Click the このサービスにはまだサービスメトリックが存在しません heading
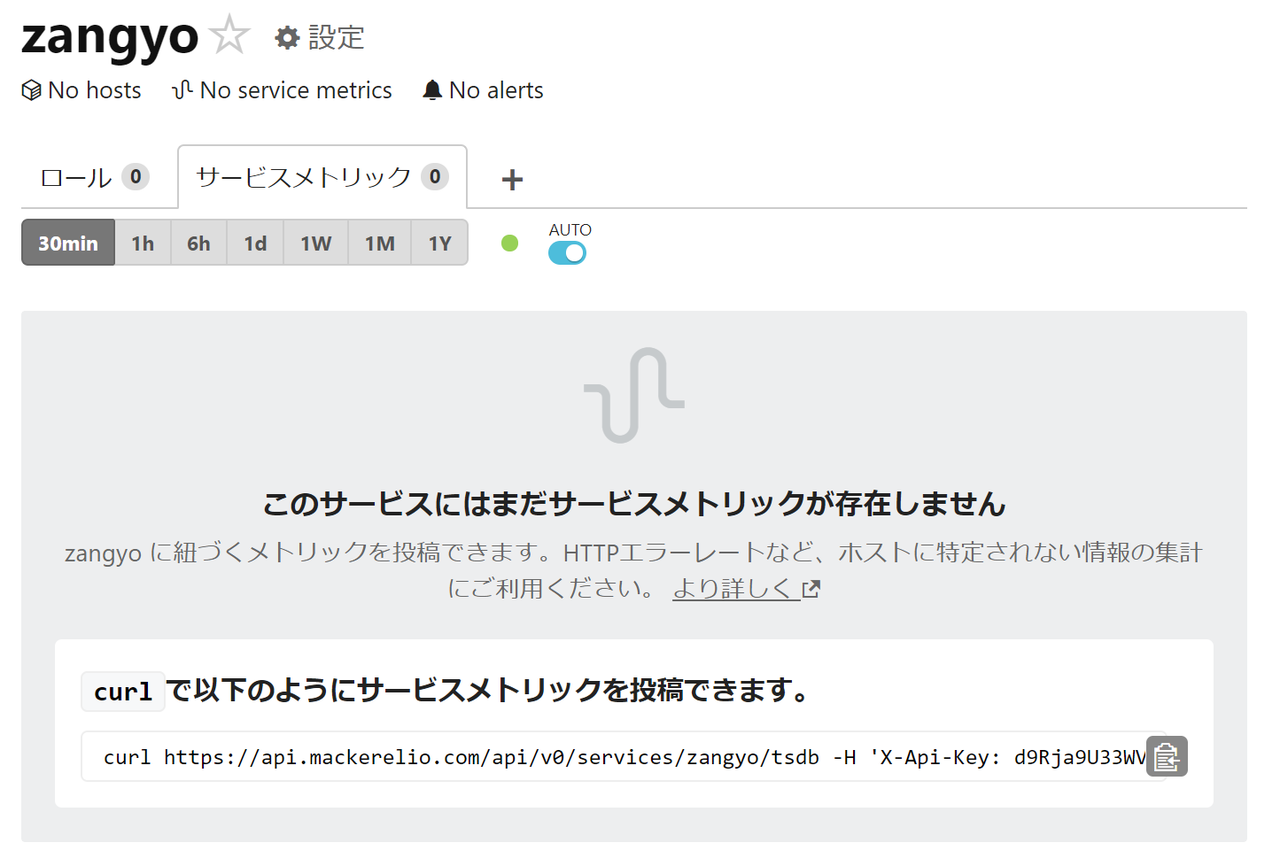This screenshot has width=1280, height=866. (634, 503)
